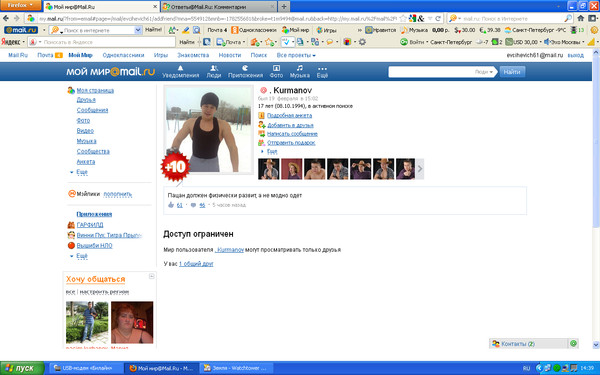Click the like thumbs-up icon under status
Image resolution: width=600 pixels, height=375 pixels.
click(x=171, y=205)
